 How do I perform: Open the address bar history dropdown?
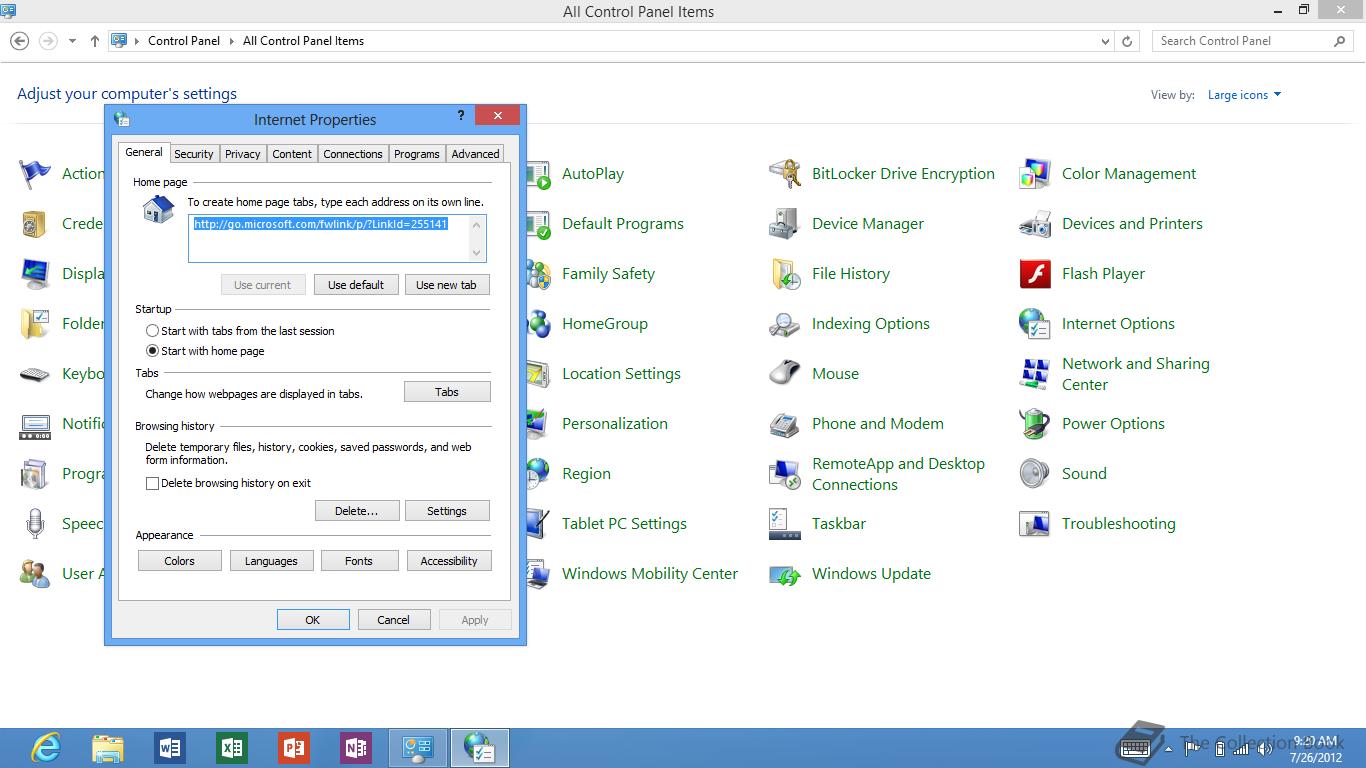click(x=1105, y=41)
